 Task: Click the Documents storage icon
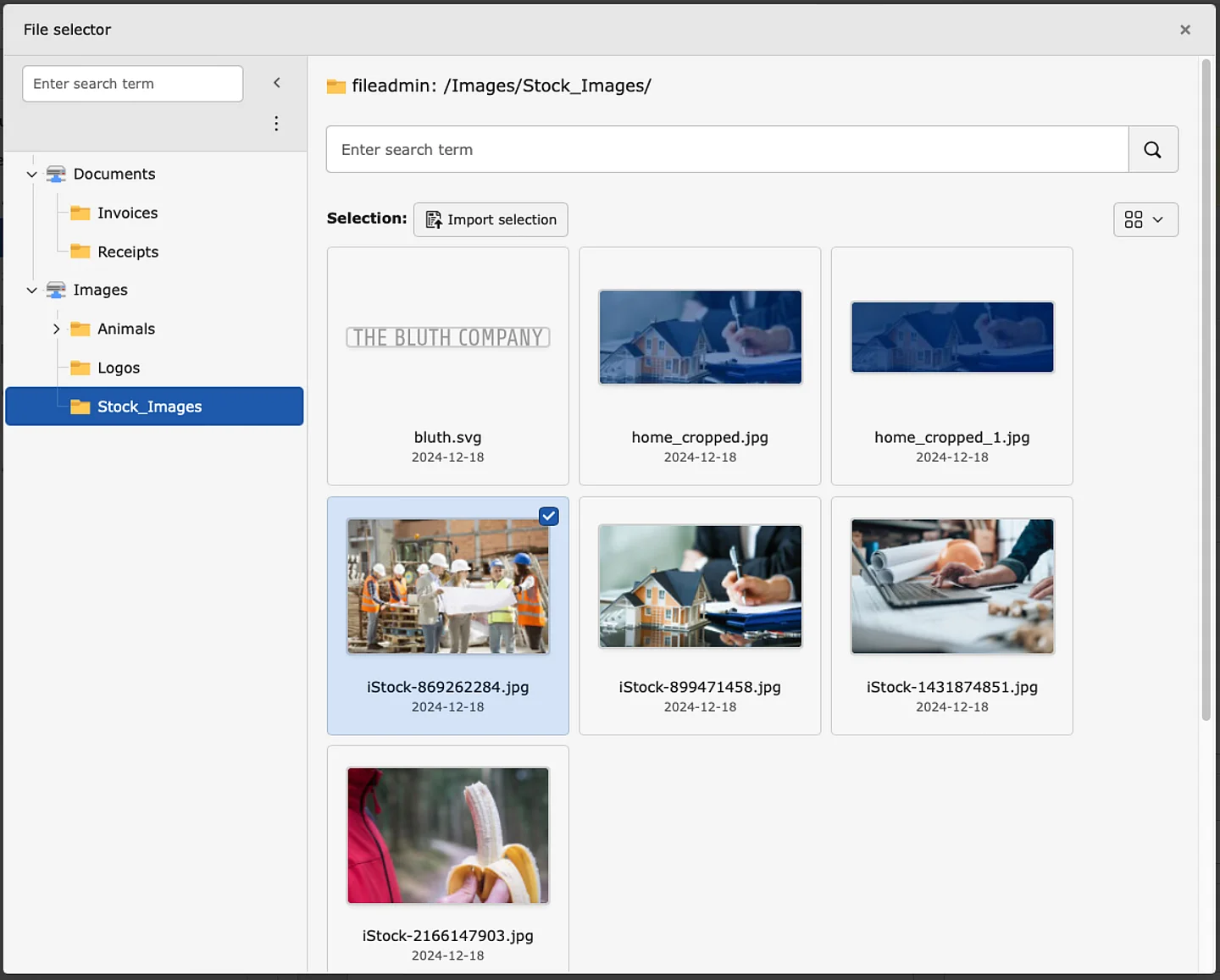pos(56,174)
